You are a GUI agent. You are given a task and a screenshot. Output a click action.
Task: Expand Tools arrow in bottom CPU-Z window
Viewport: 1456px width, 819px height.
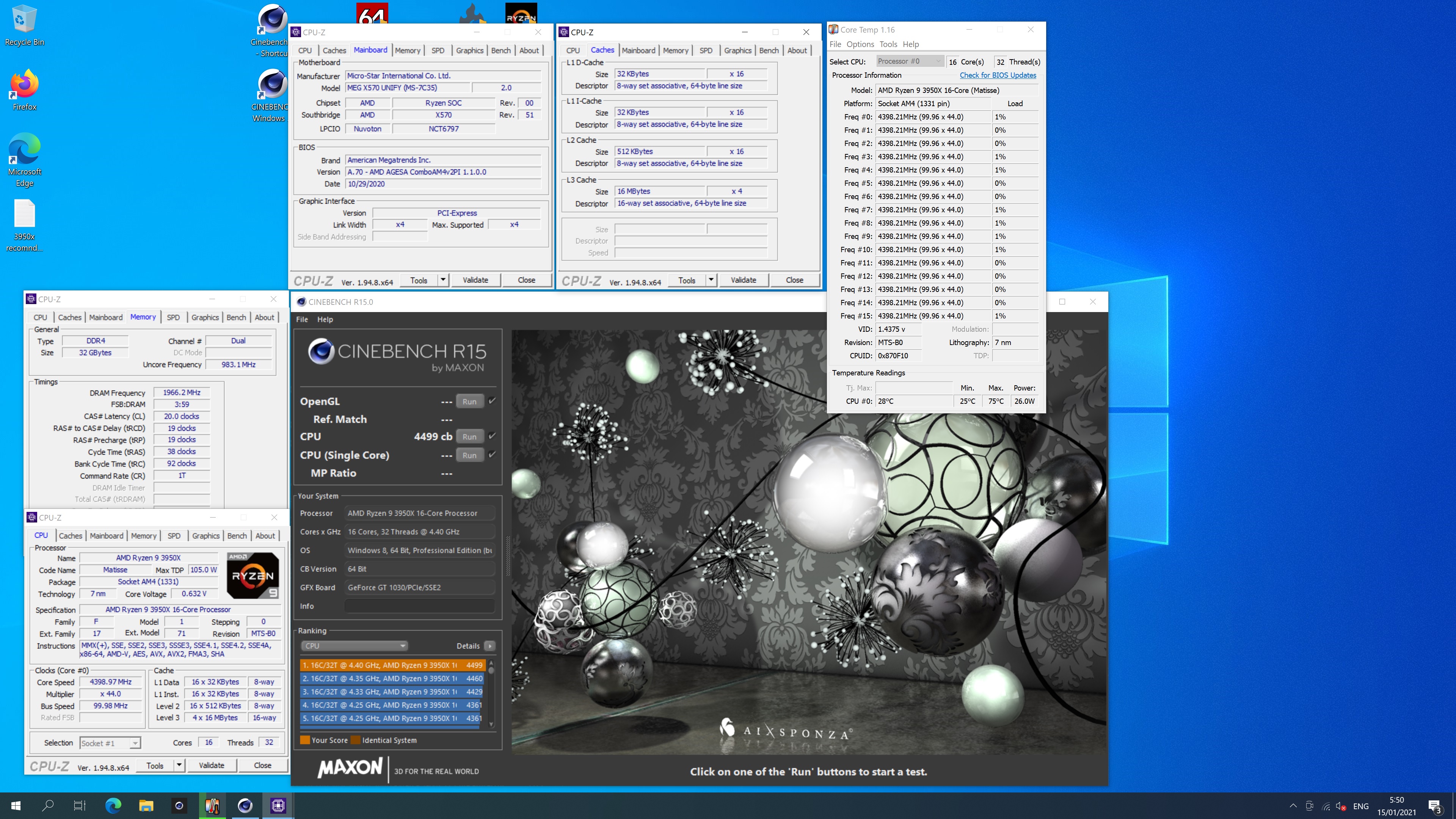179,765
